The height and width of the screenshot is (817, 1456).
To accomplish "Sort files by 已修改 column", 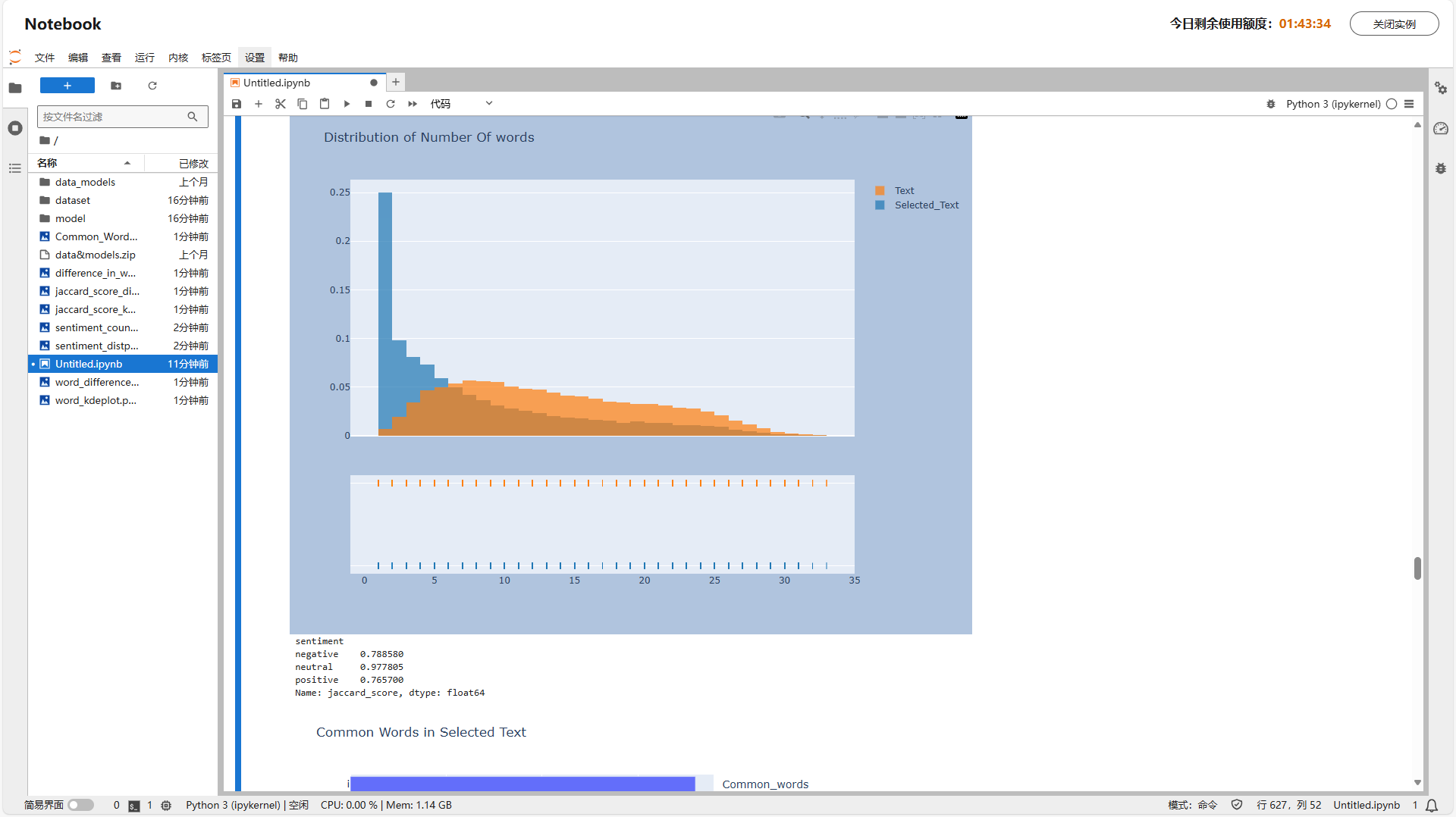I will point(181,163).
